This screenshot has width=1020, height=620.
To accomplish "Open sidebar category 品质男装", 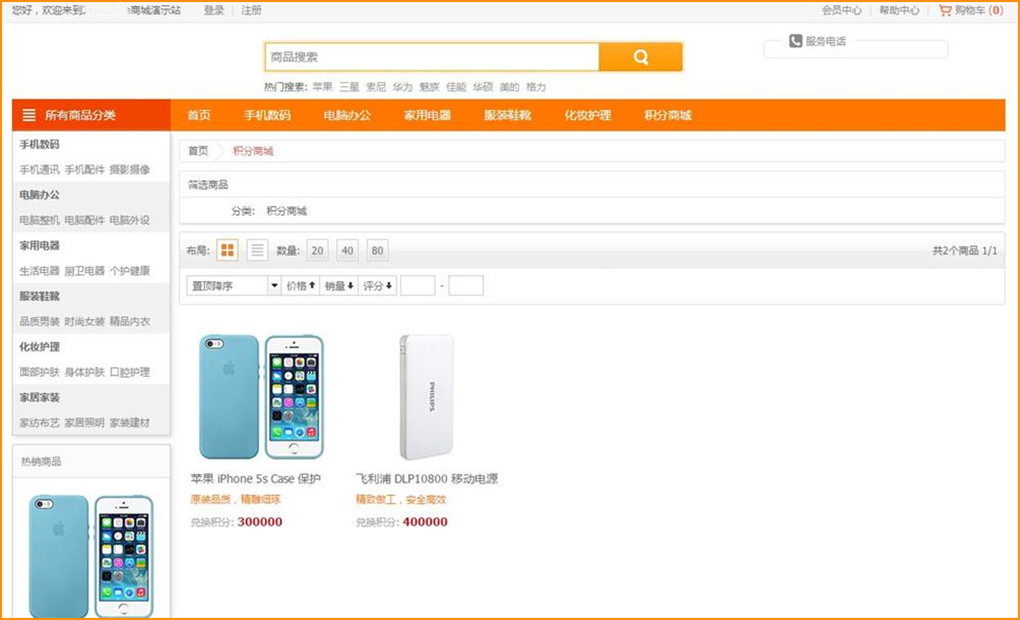I will pyautogui.click(x=39, y=321).
